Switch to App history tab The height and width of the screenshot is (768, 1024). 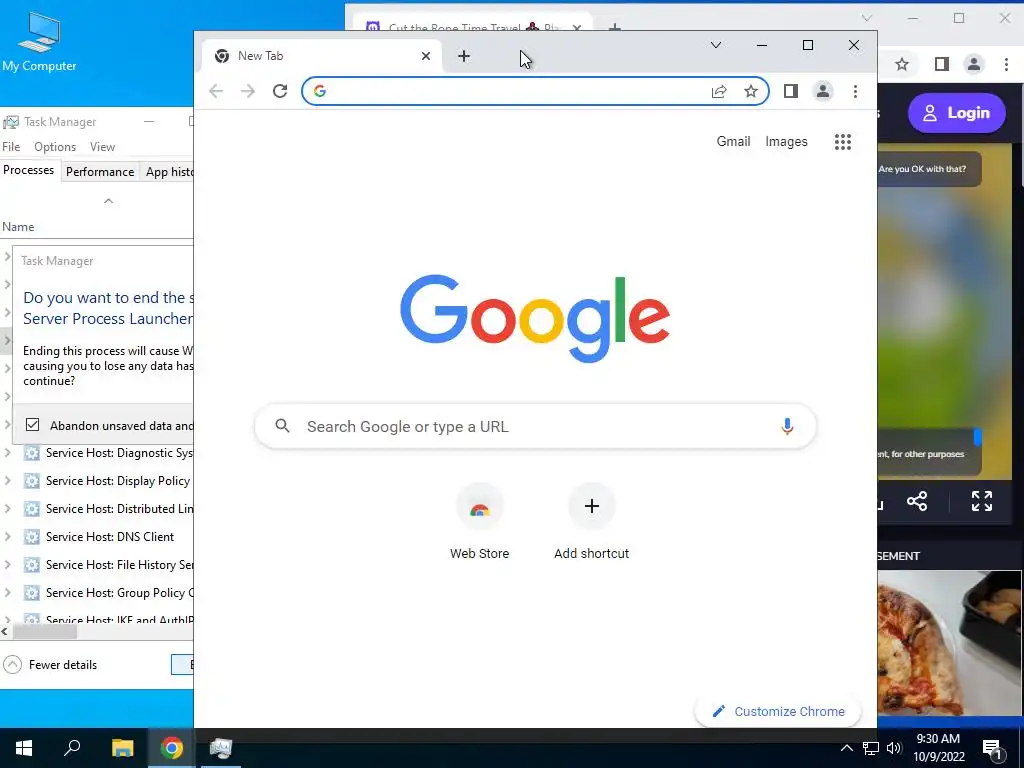168,172
